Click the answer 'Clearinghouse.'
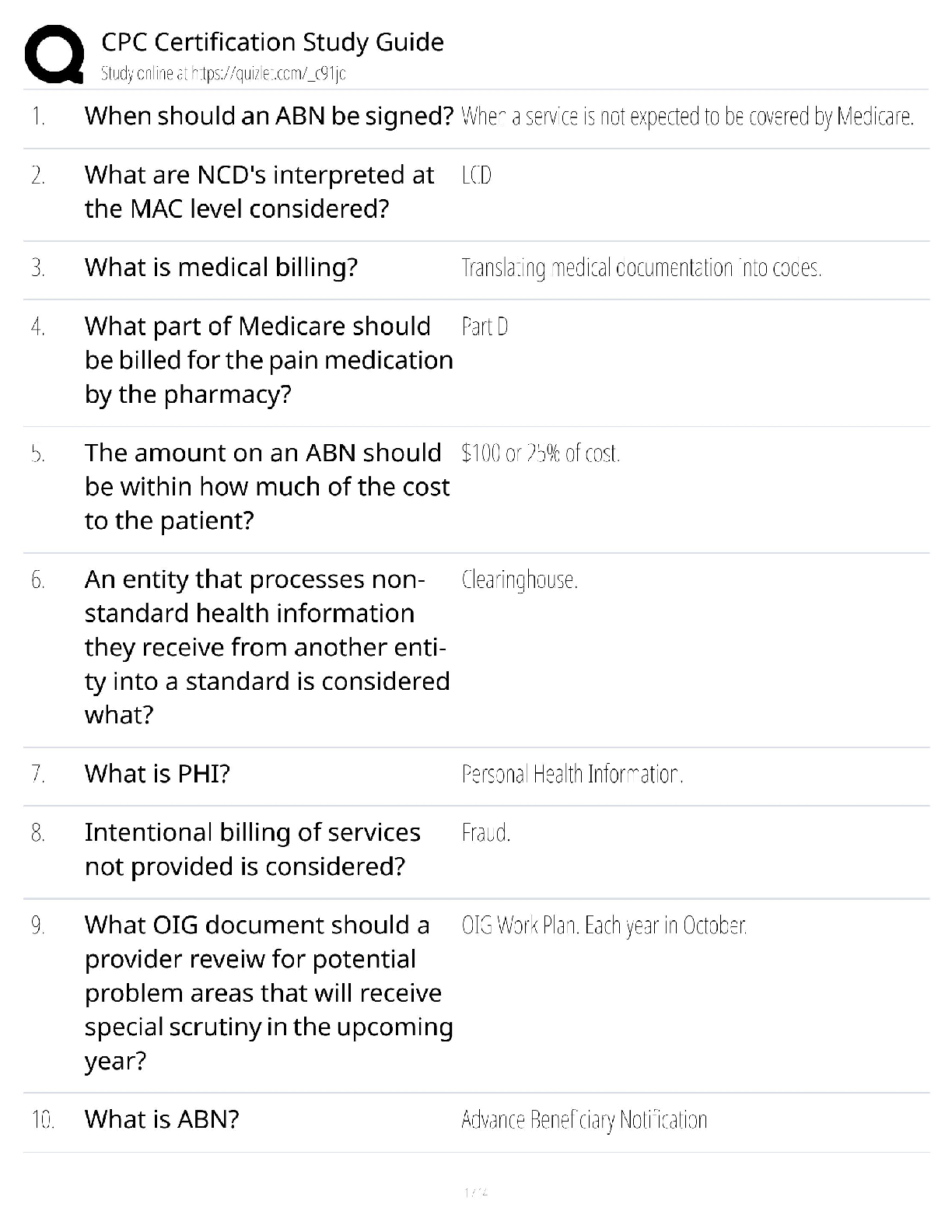Viewport: 952px width, 1232px height. 520,580
